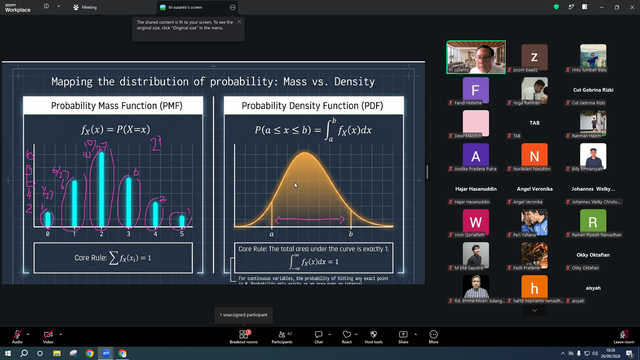640x360 pixels.
Task: Select Raihan Riyadh Ramadhan avatar tile
Action: (x=593, y=222)
